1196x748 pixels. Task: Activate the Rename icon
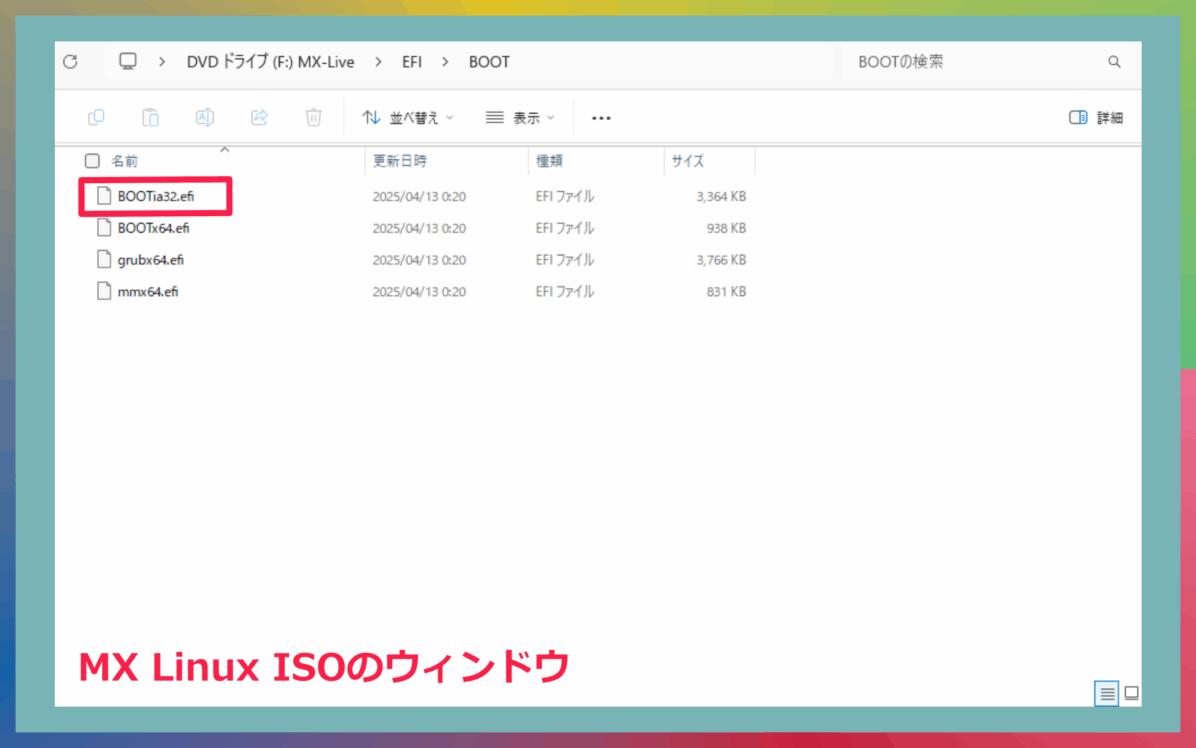(x=204, y=117)
